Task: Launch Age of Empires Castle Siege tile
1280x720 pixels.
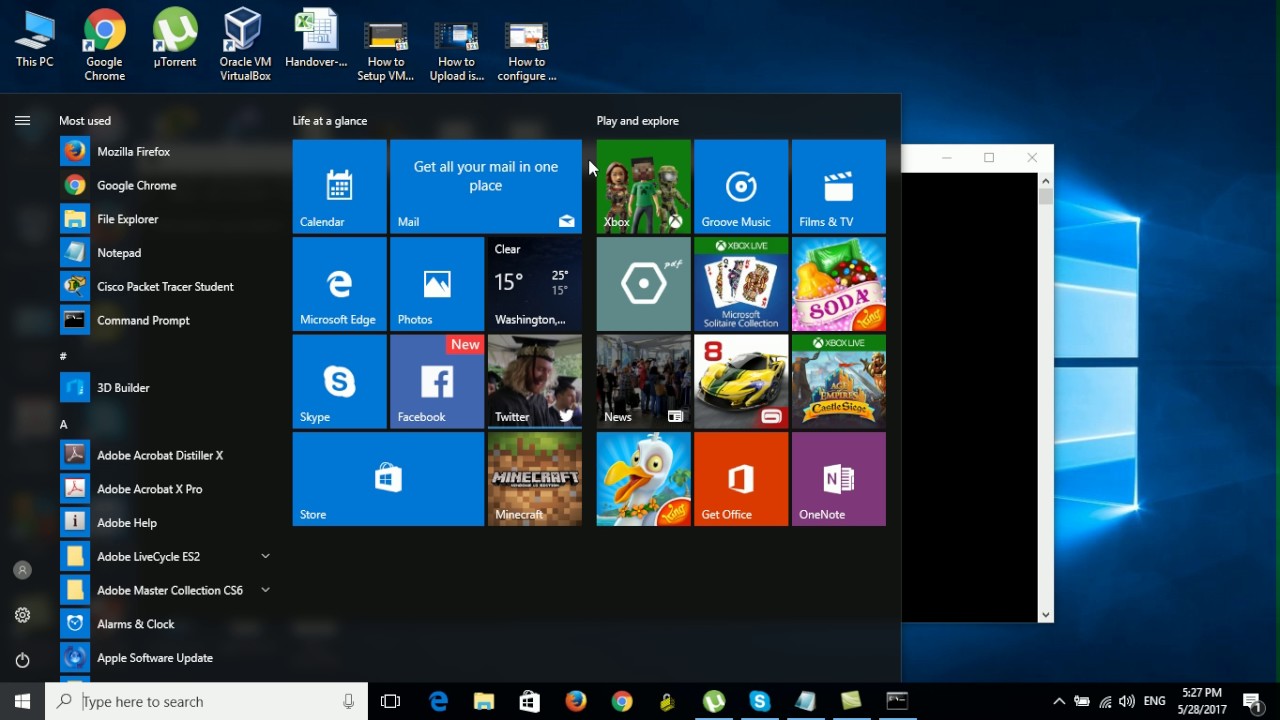Action: tap(839, 381)
